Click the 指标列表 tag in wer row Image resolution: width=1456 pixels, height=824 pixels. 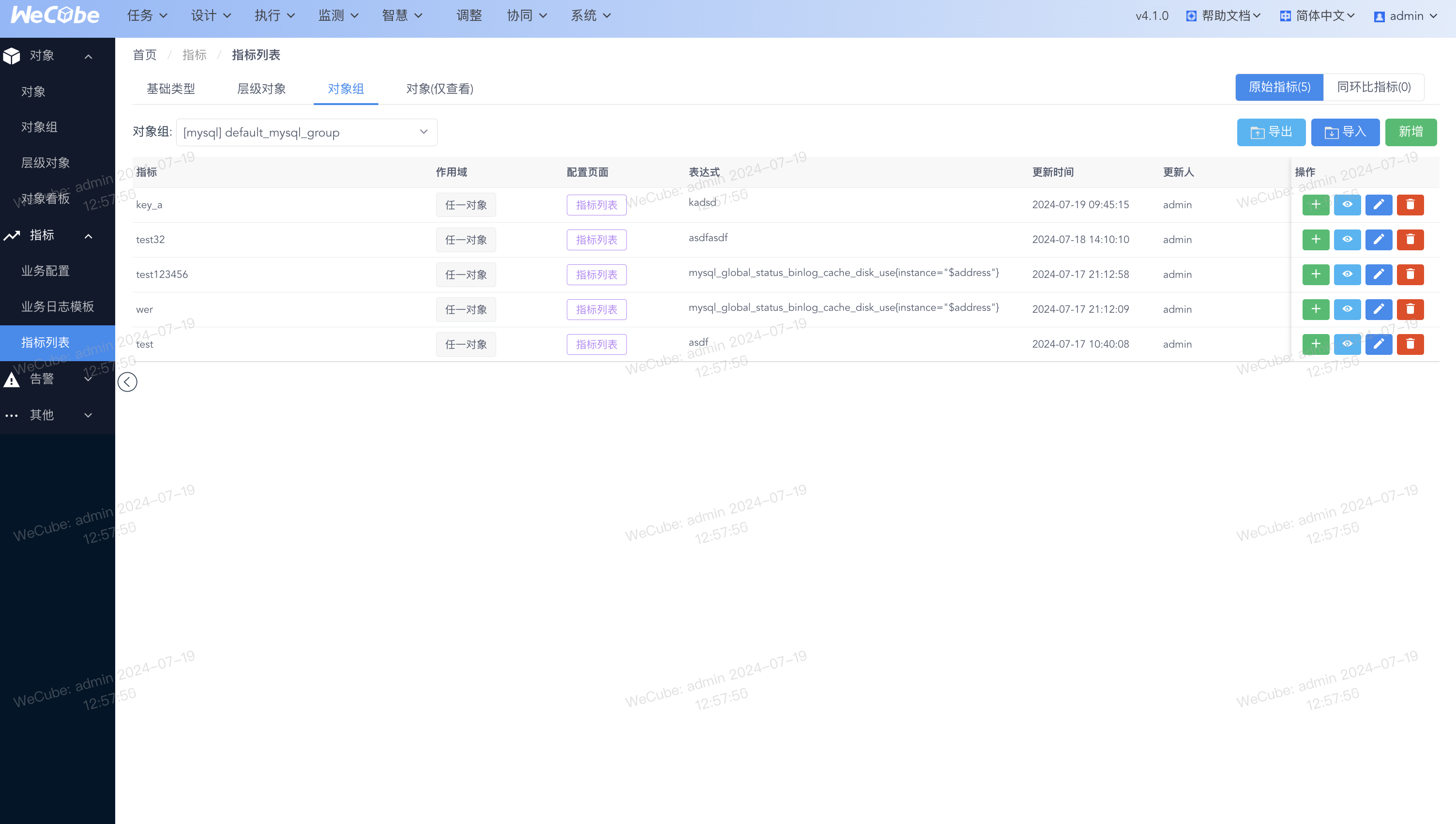596,309
